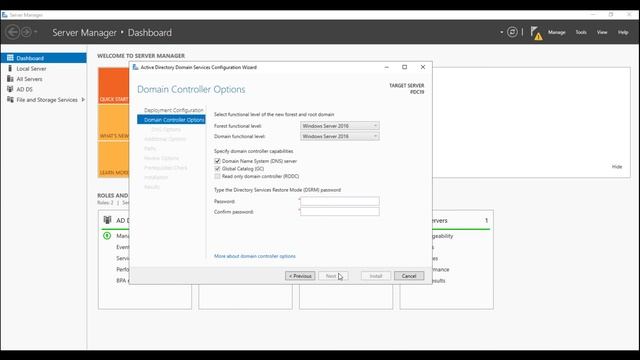Click the Dashboard icon in the sidebar

[10, 58]
